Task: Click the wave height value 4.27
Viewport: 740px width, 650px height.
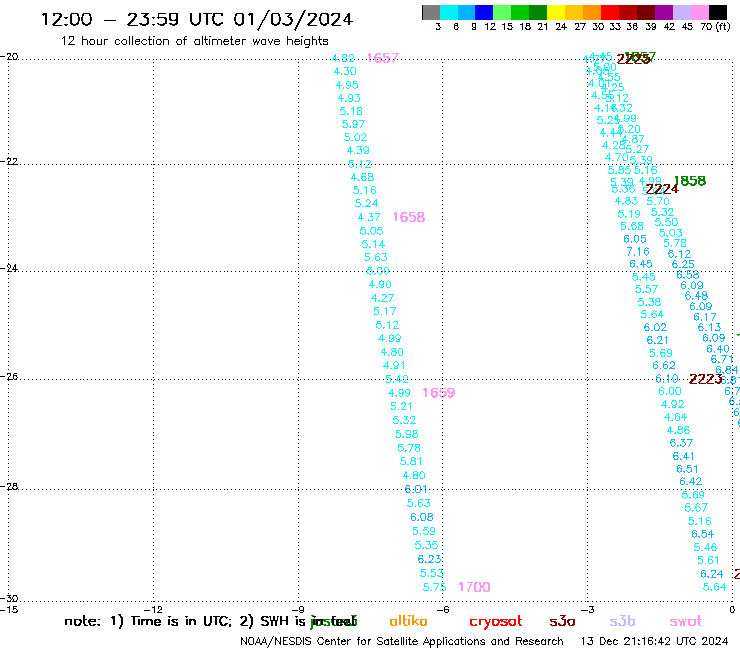Action: [x=382, y=298]
